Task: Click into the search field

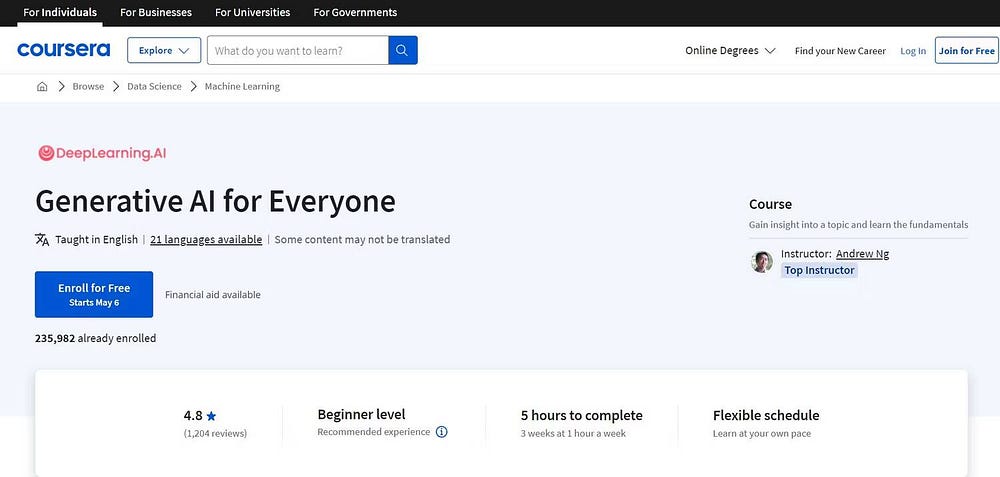Action: click(298, 50)
